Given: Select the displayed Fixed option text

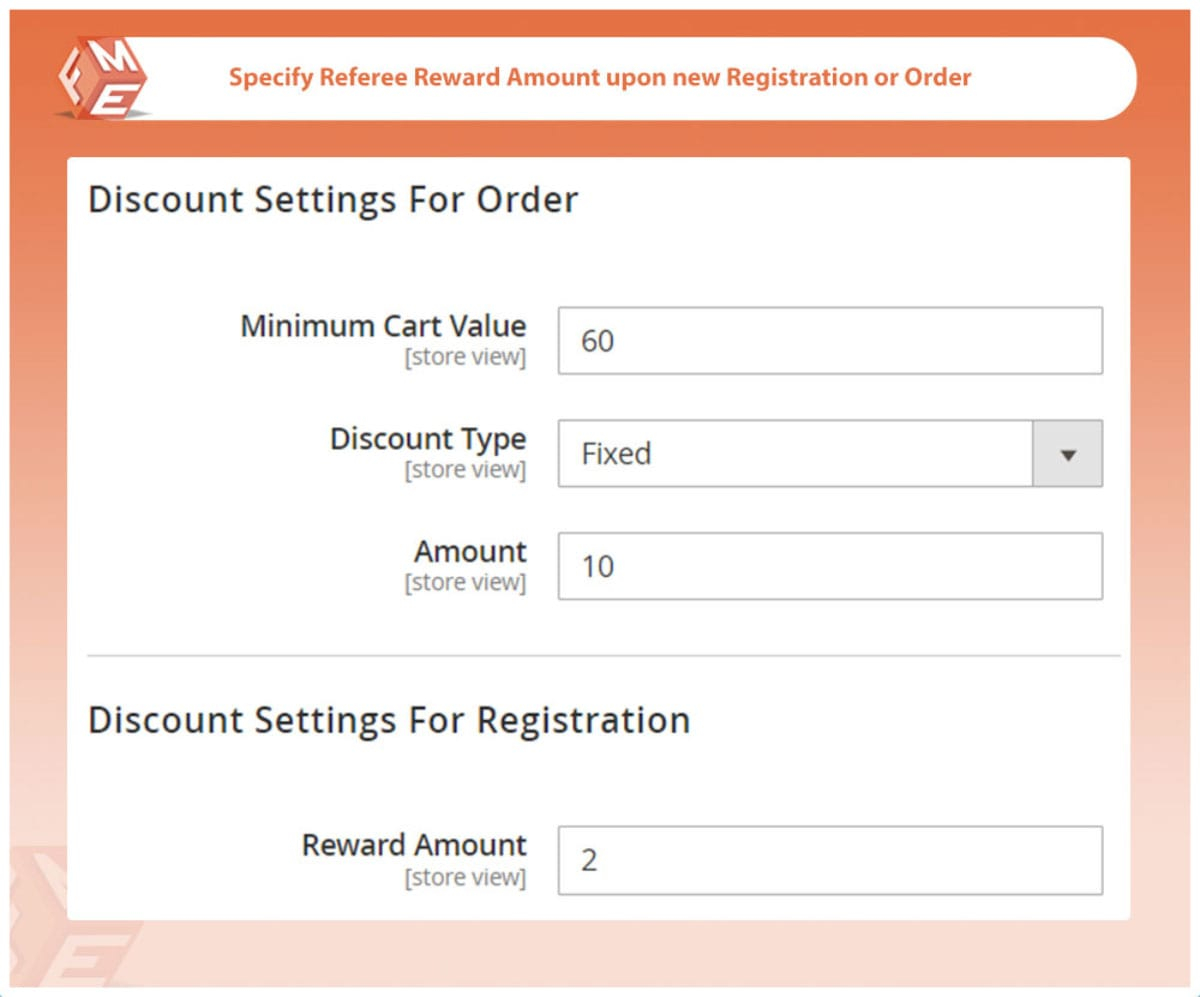Looking at the screenshot, I should tap(616, 454).
